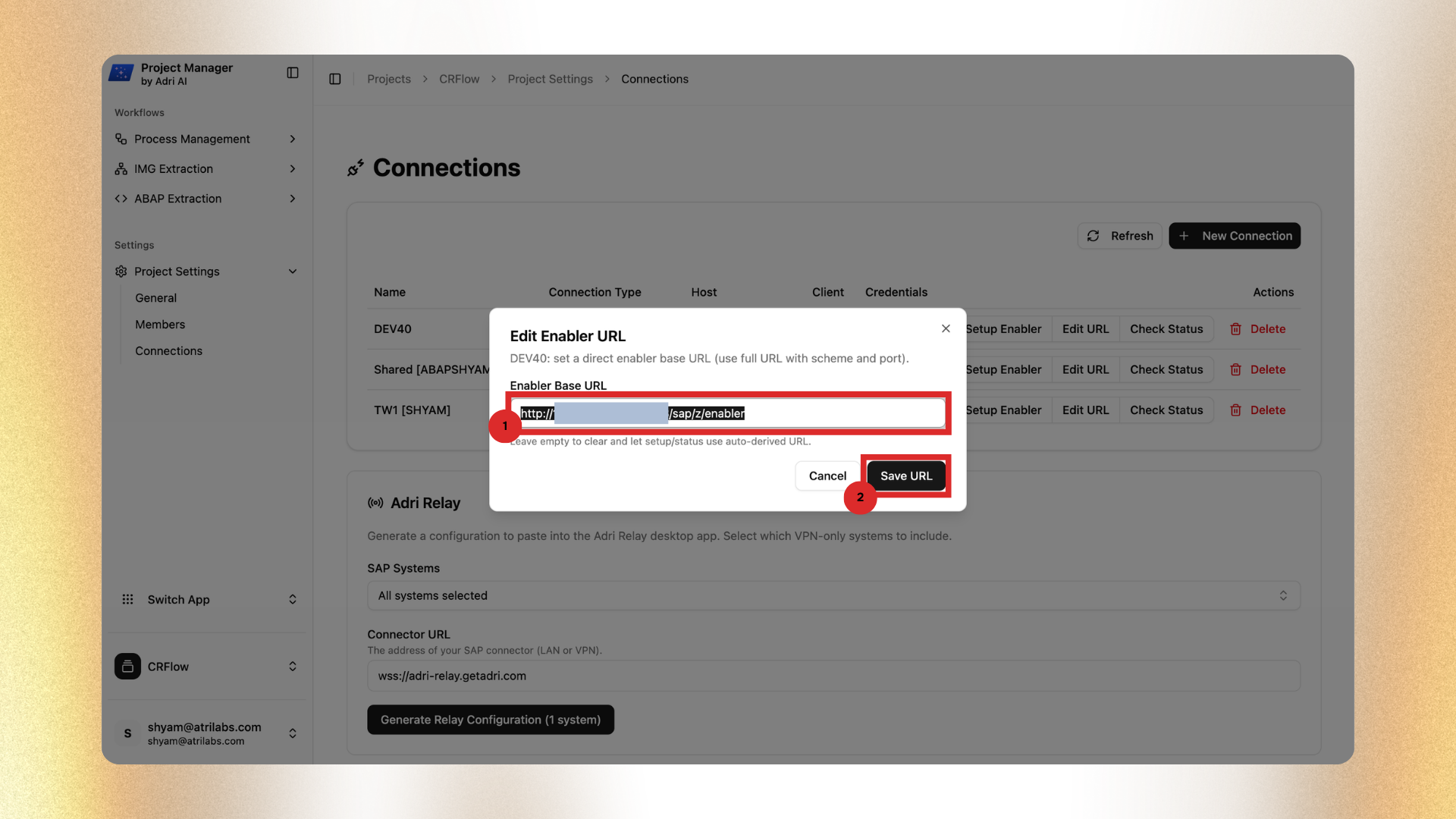Close the Edit Enabler URL dialog
The width and height of the screenshot is (1456, 819).
(x=946, y=328)
